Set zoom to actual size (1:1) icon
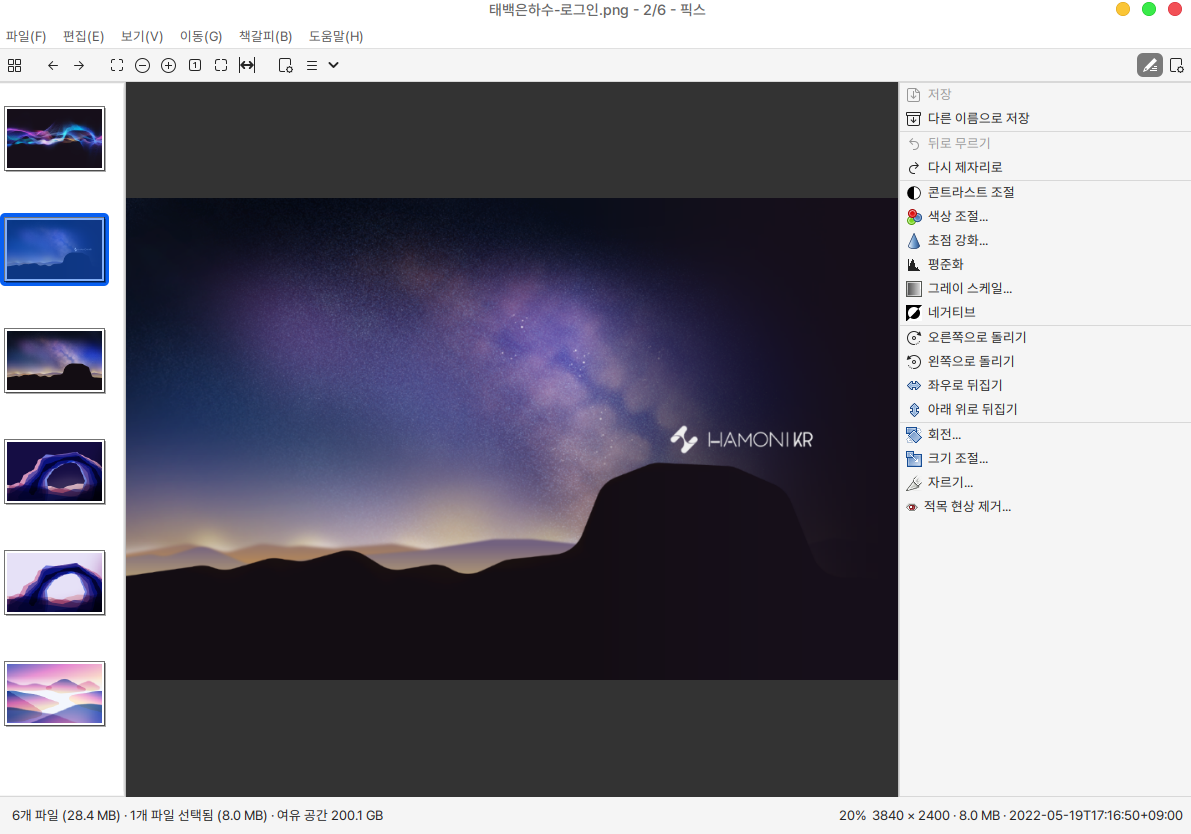This screenshot has width=1191, height=834. [195, 66]
